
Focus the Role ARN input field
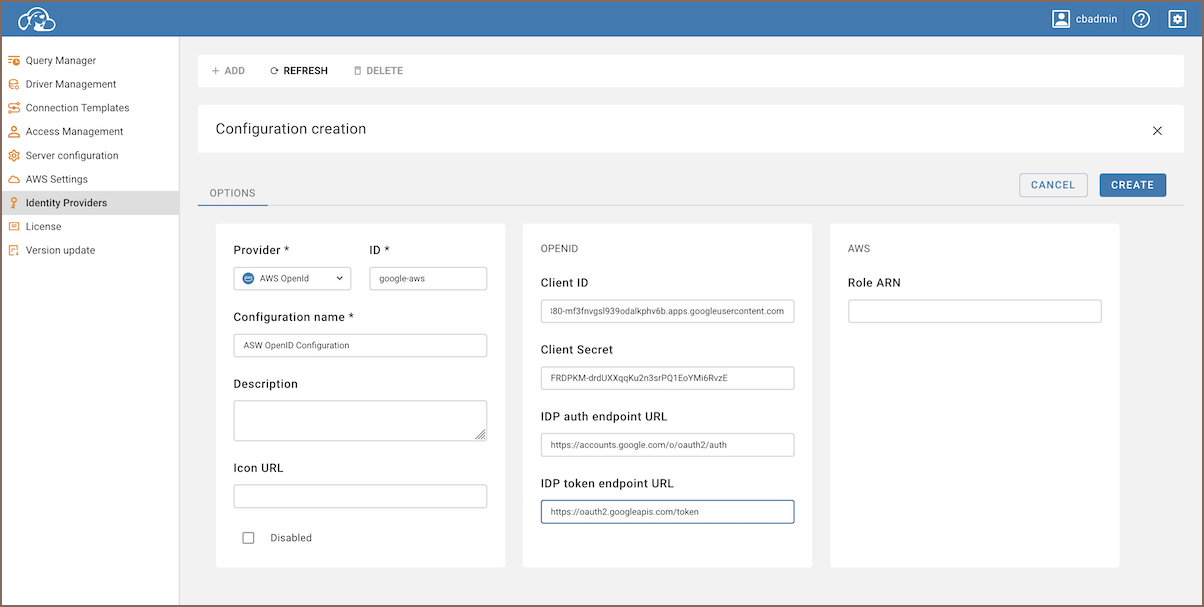974,312
